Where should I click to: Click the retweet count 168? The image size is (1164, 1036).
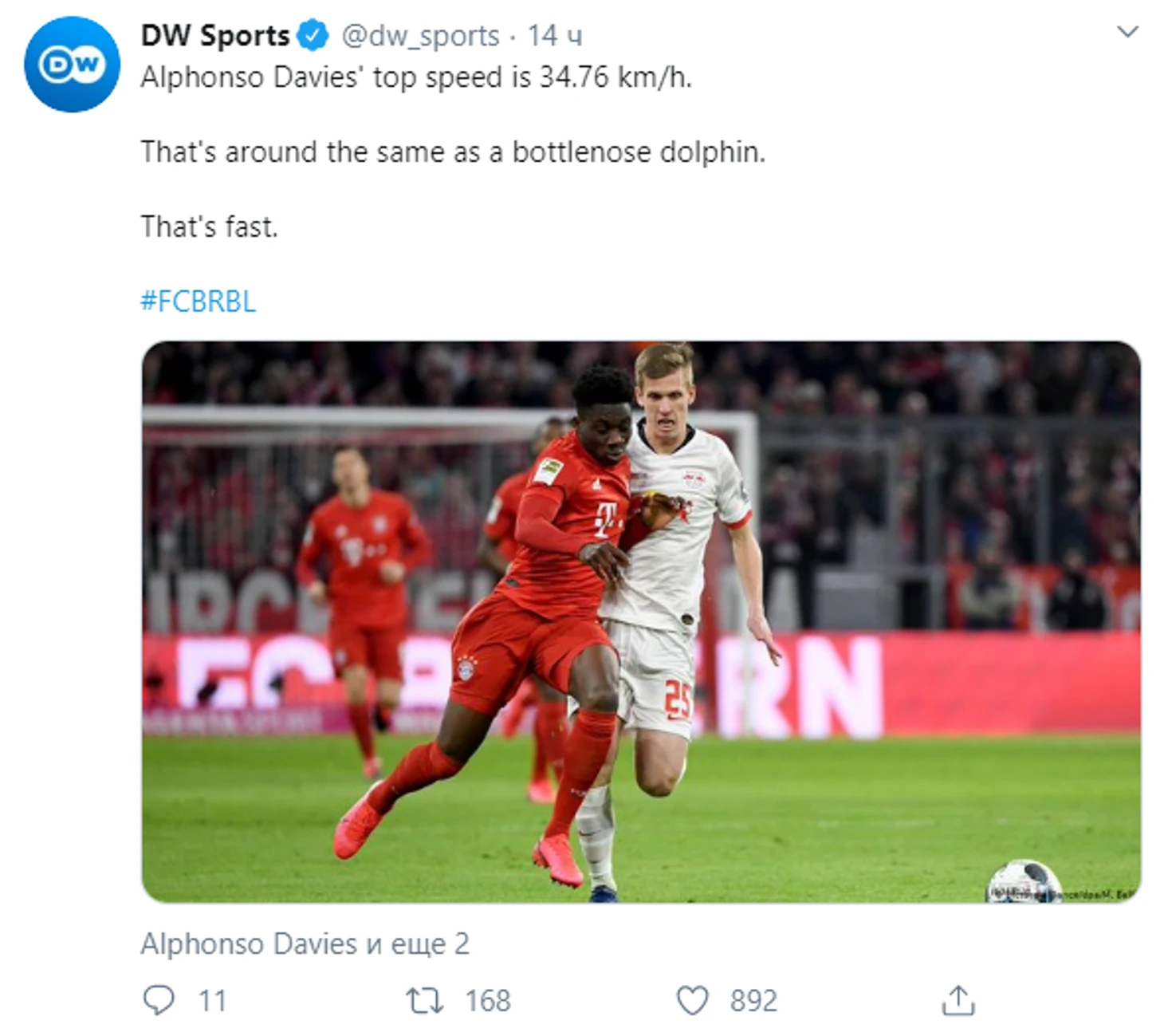coord(488,1001)
